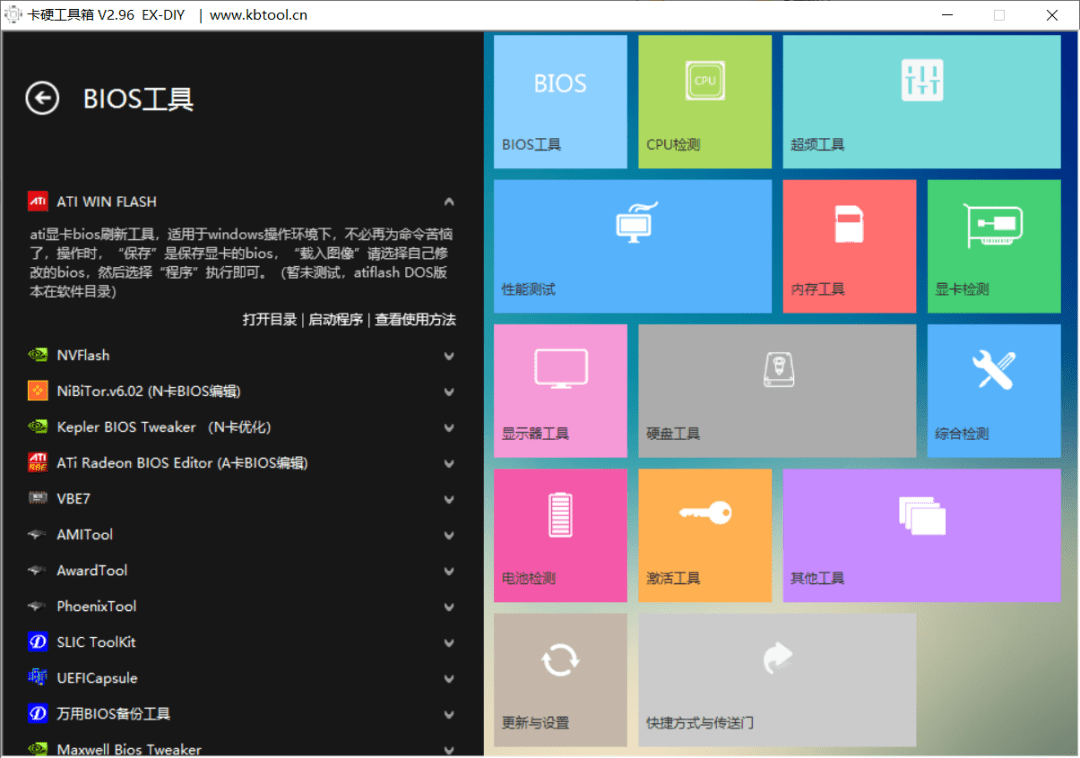
Task: Open the 激活工具 tile
Action: point(705,536)
